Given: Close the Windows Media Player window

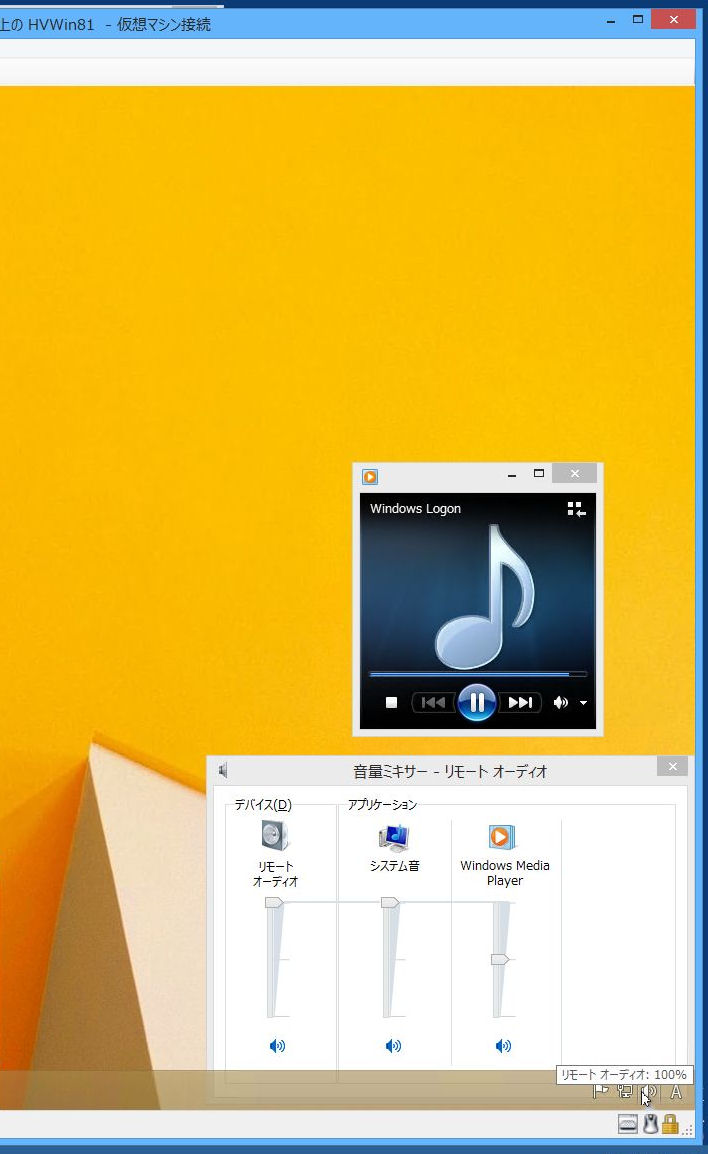Looking at the screenshot, I should pos(575,473).
